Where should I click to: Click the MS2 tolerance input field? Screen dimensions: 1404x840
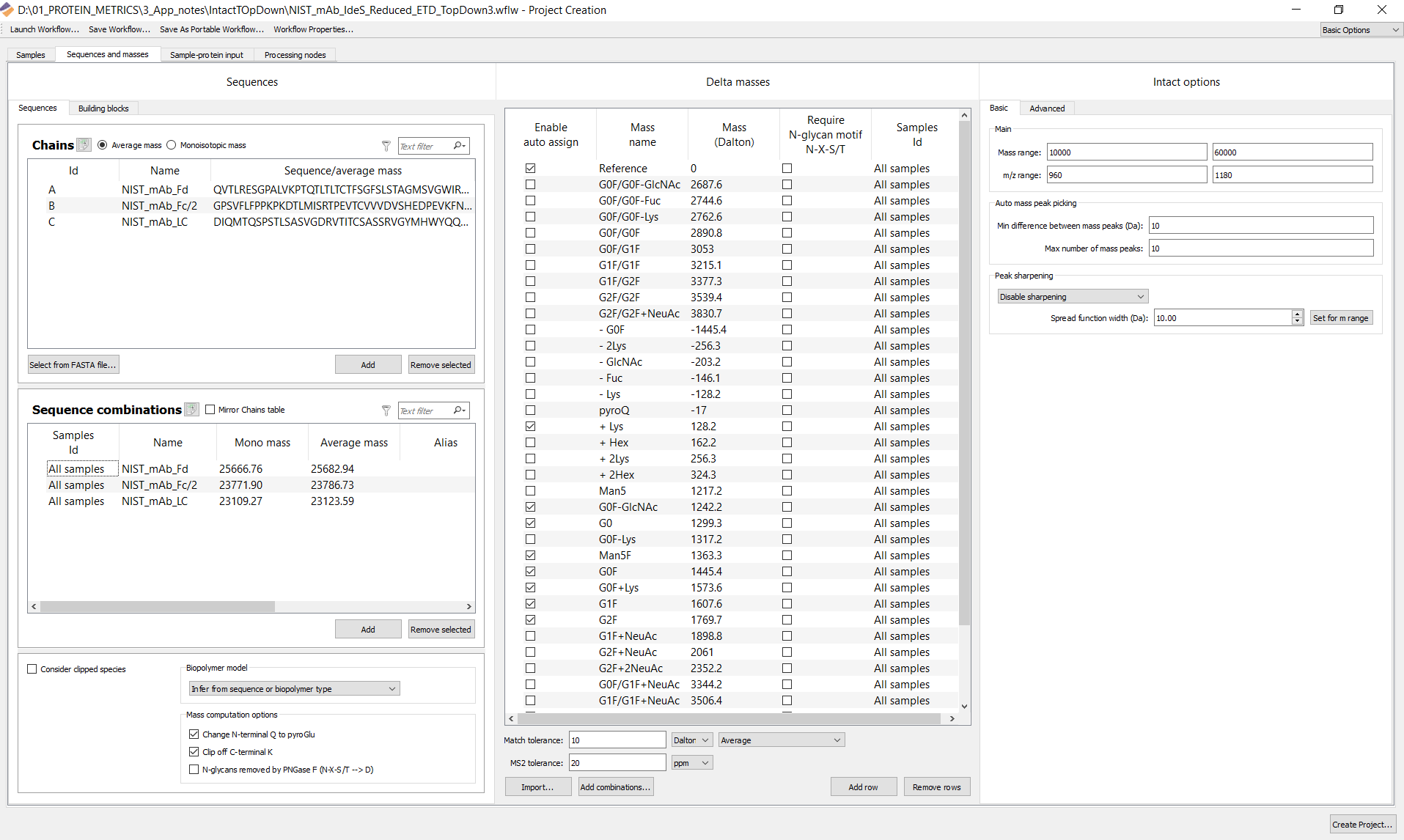[617, 762]
